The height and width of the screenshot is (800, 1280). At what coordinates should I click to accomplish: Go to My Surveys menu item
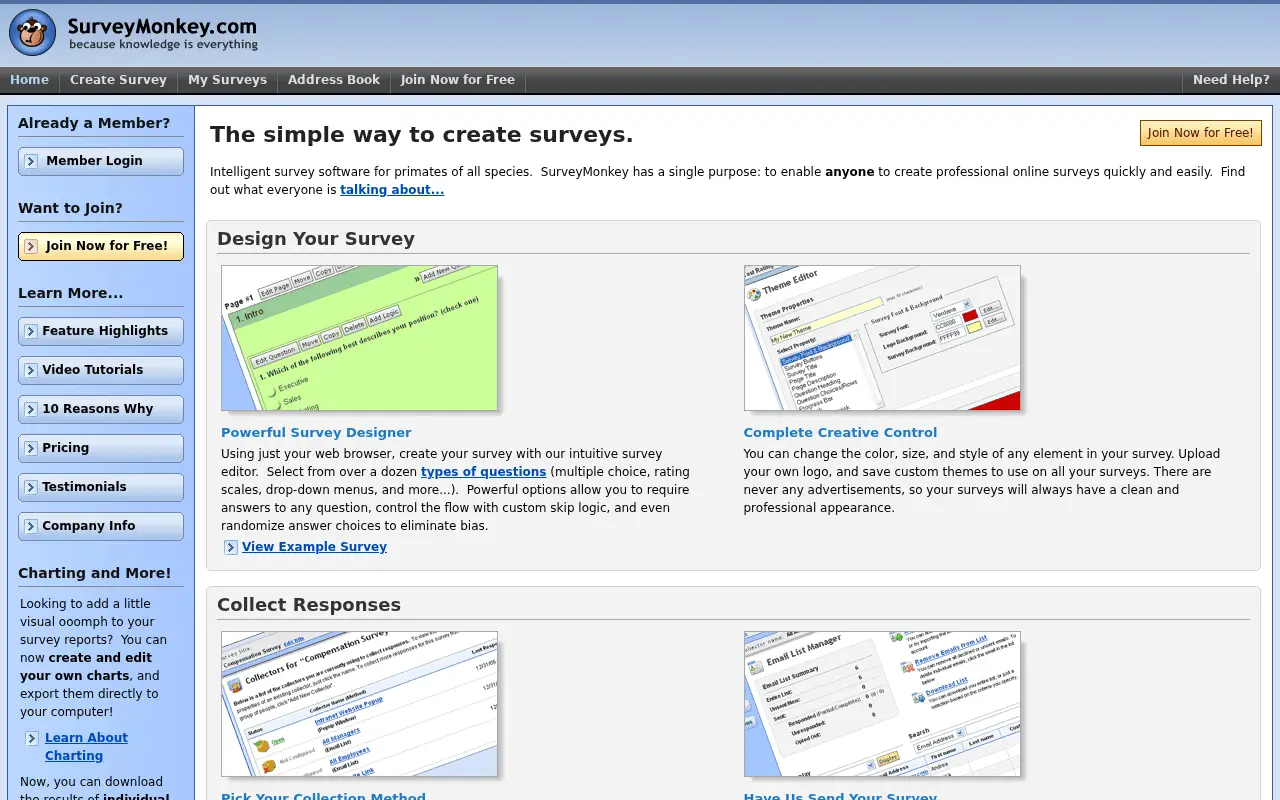click(227, 80)
